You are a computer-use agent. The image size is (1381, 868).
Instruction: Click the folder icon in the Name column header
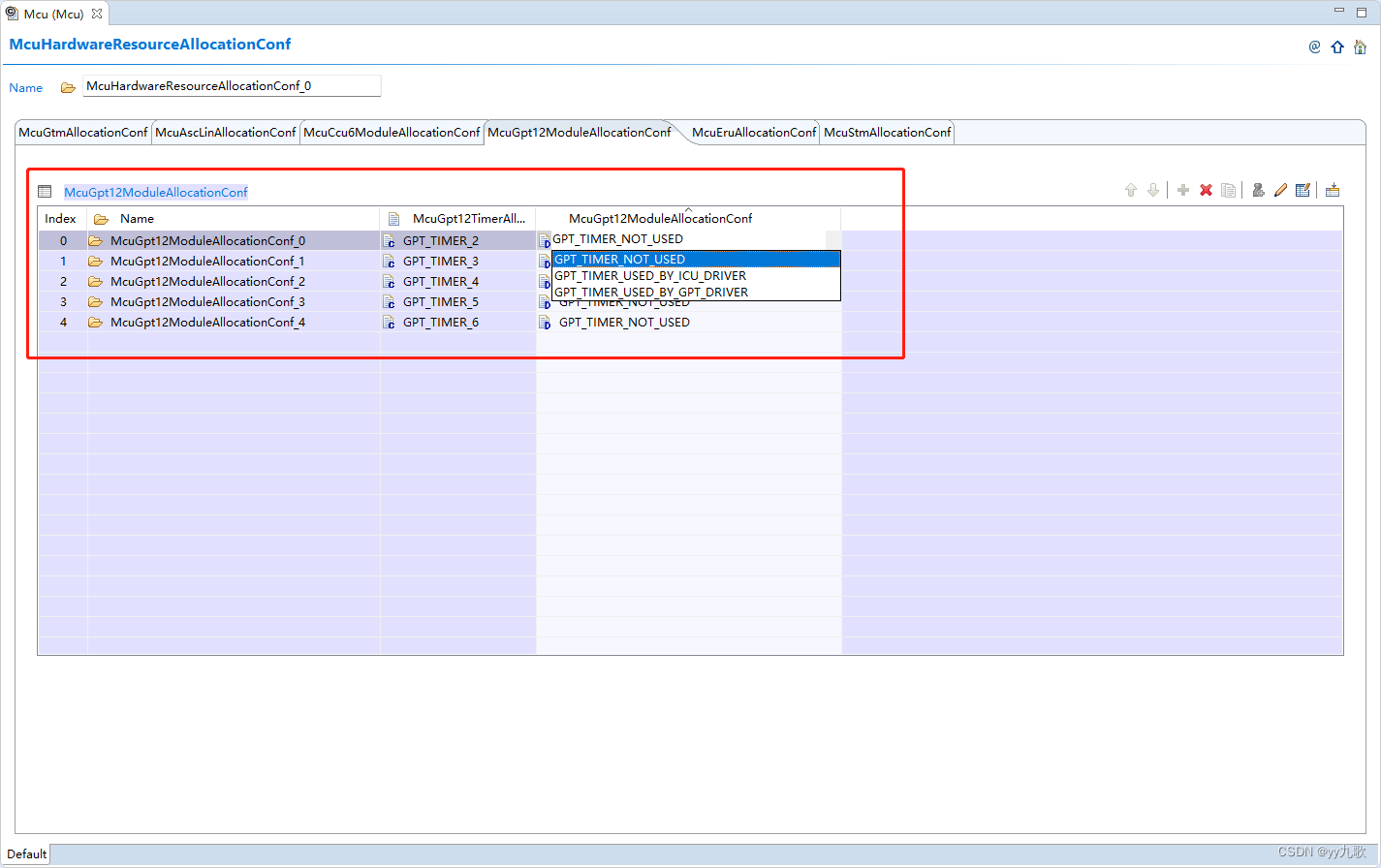pos(101,219)
